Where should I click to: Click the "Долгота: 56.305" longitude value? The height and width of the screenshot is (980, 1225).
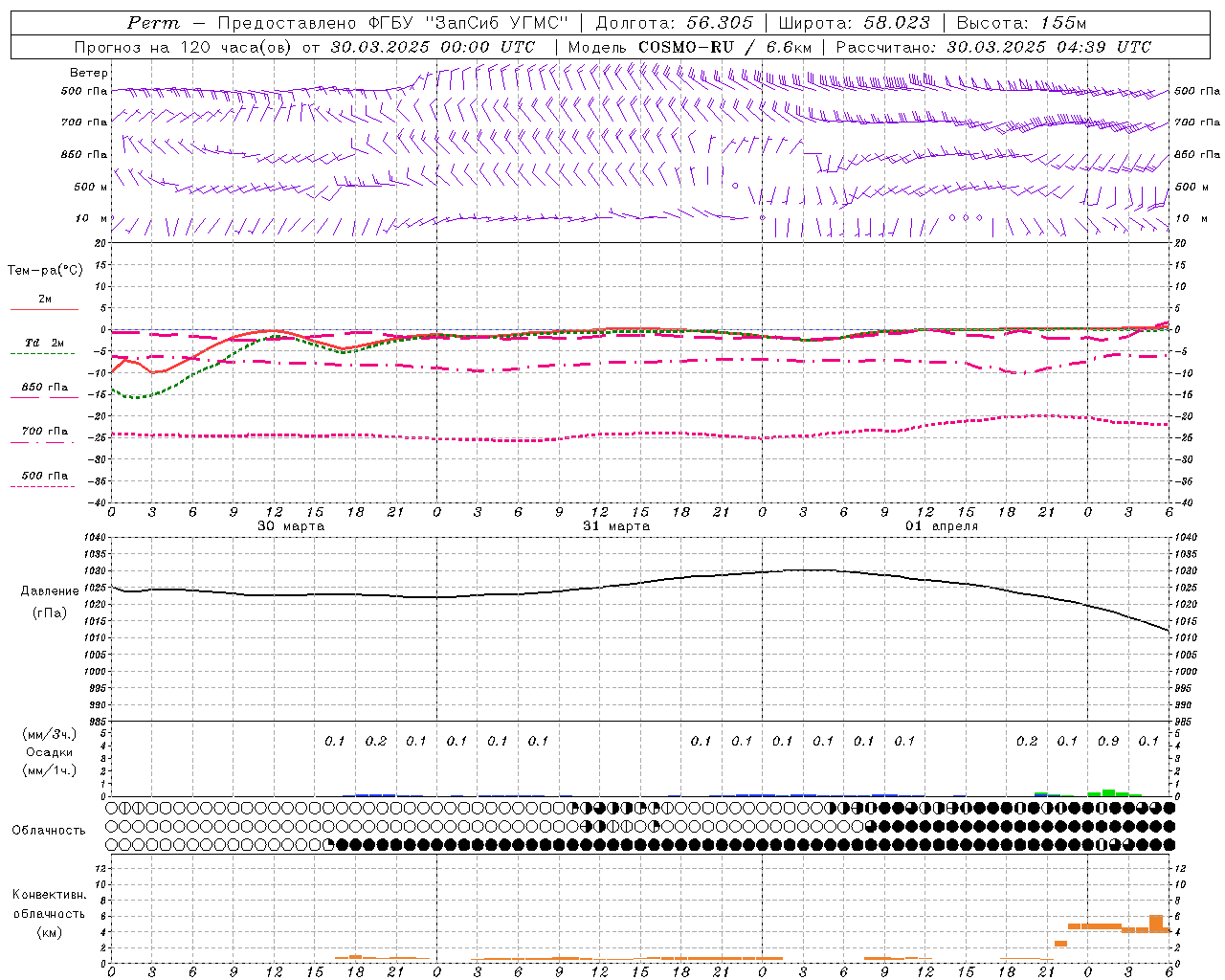[x=675, y=23]
